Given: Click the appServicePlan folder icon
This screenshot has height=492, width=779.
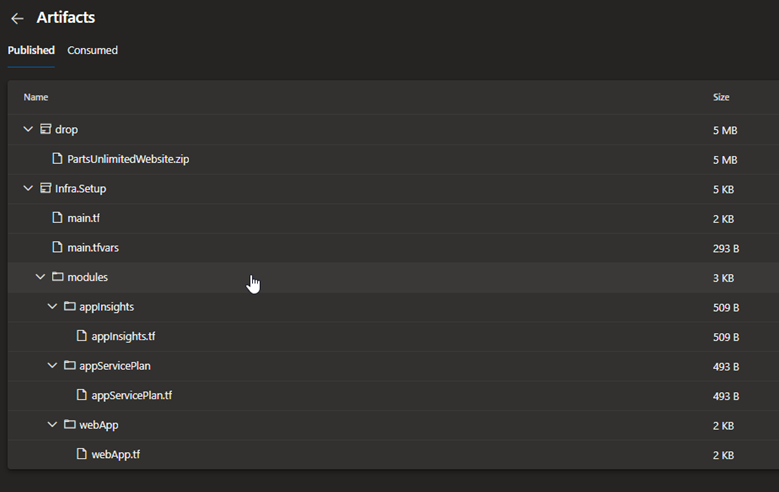Looking at the screenshot, I should click(x=70, y=365).
